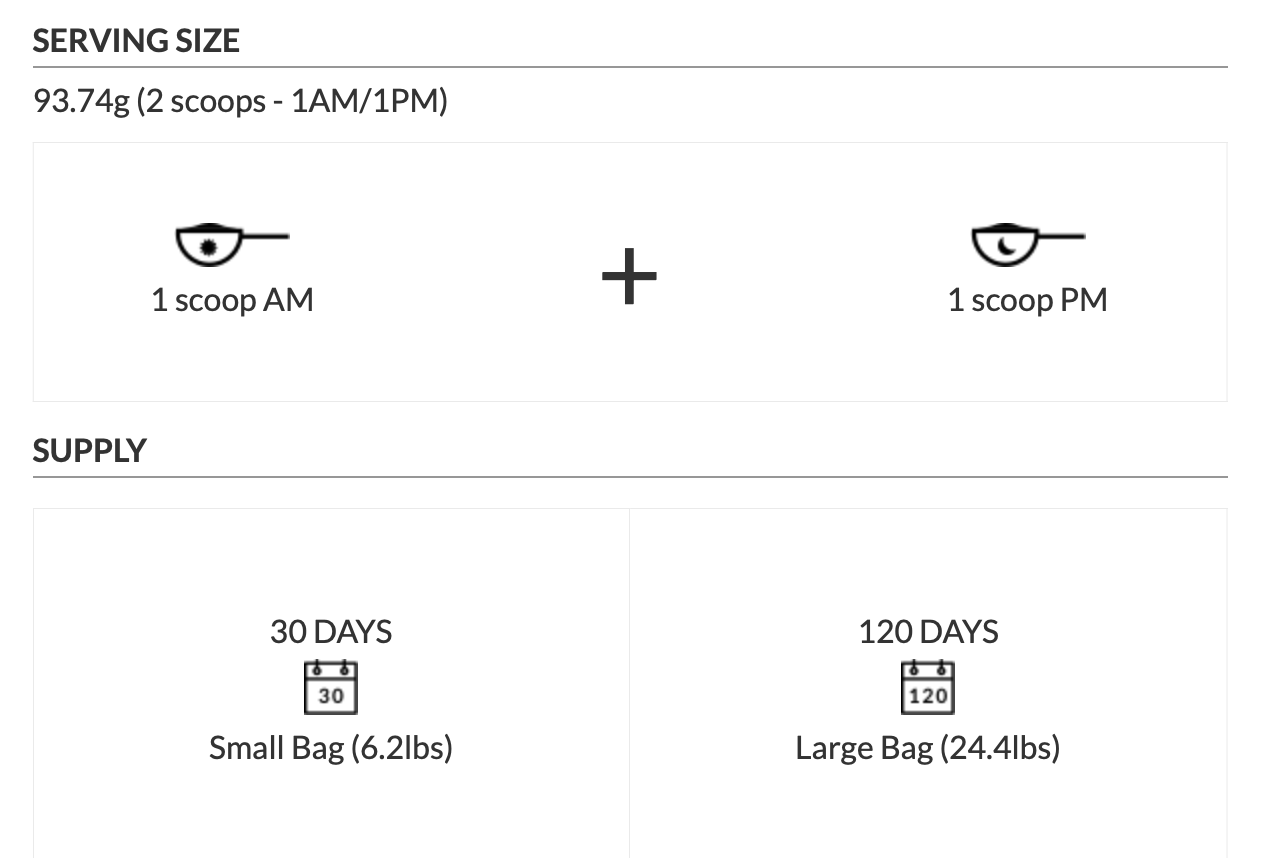This screenshot has height=858, width=1288.
Task: Click the 93.74g serving size text
Action: click(240, 101)
